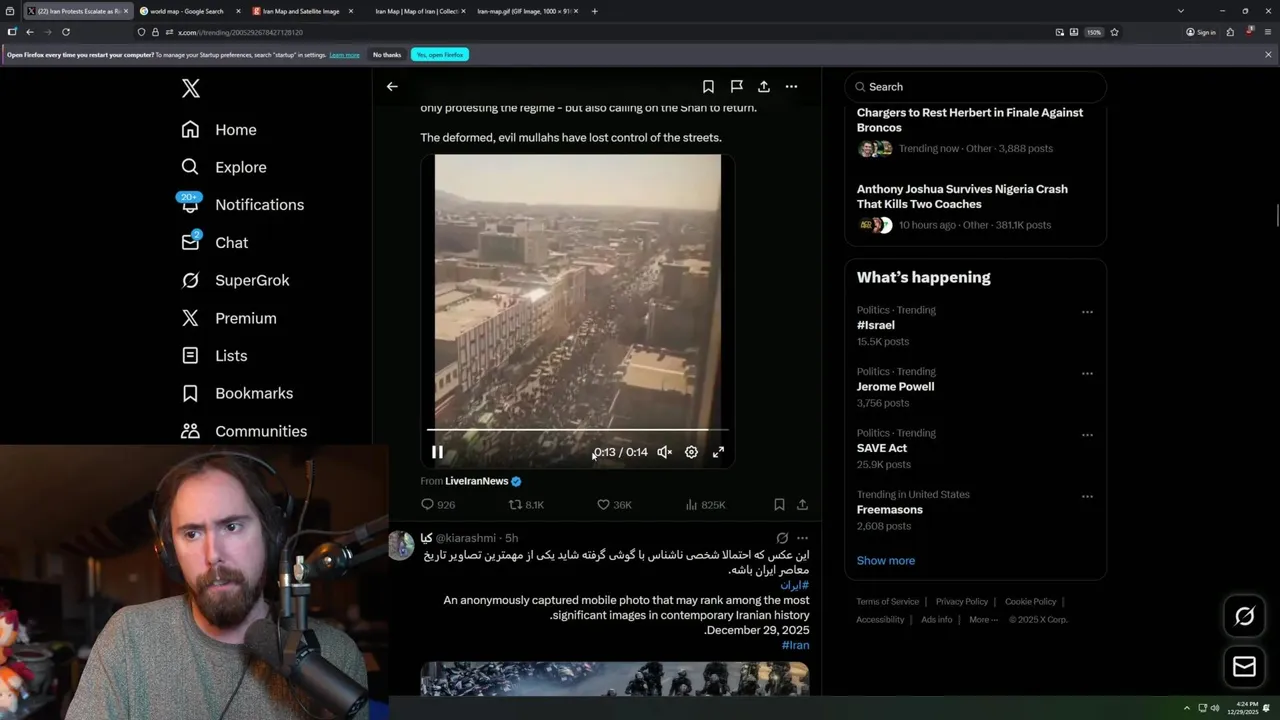This screenshot has width=1280, height=720.
Task: View the 825K post views analytics
Action: [705, 505]
